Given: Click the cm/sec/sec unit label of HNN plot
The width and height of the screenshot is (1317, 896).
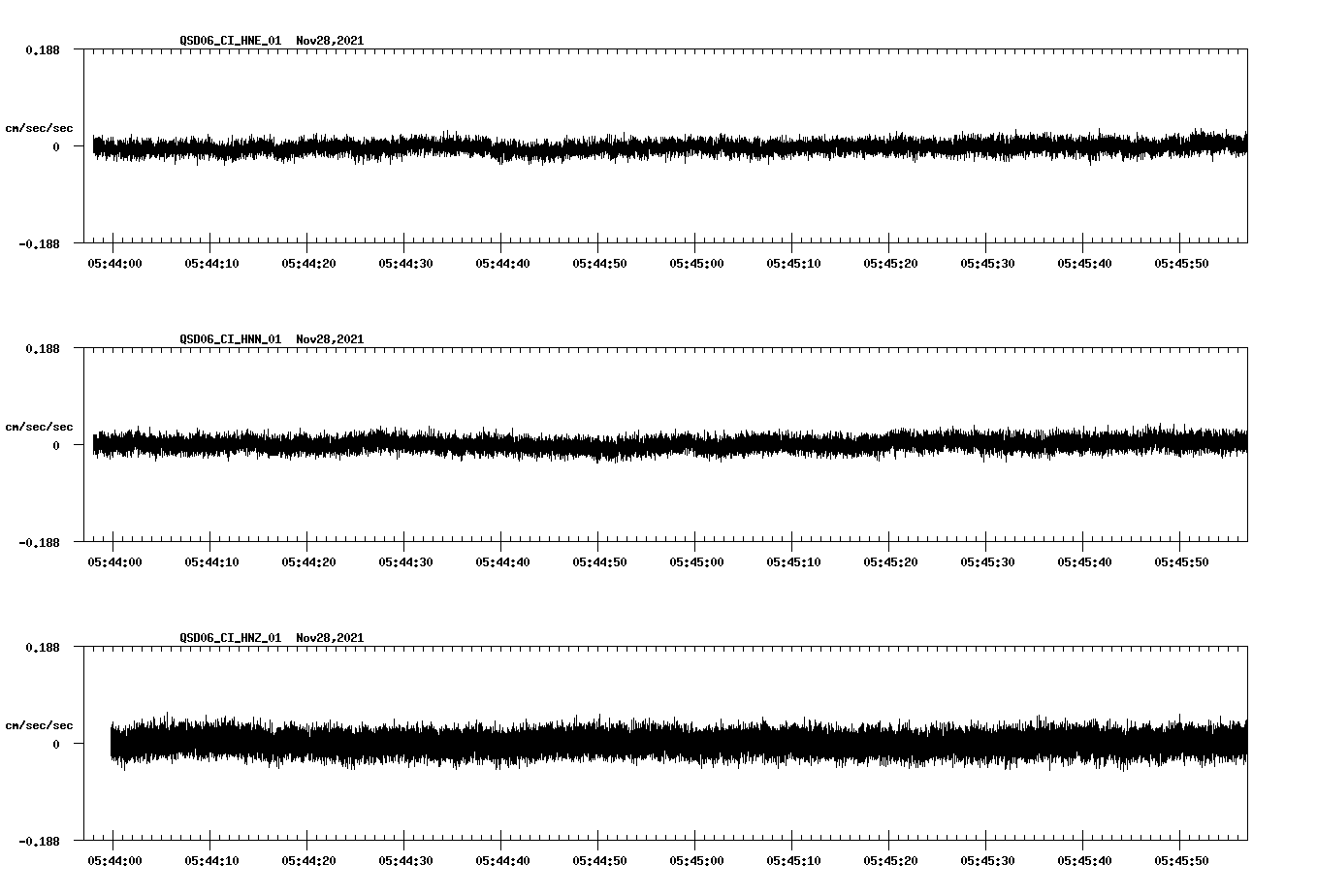Looking at the screenshot, I should coord(39,427).
